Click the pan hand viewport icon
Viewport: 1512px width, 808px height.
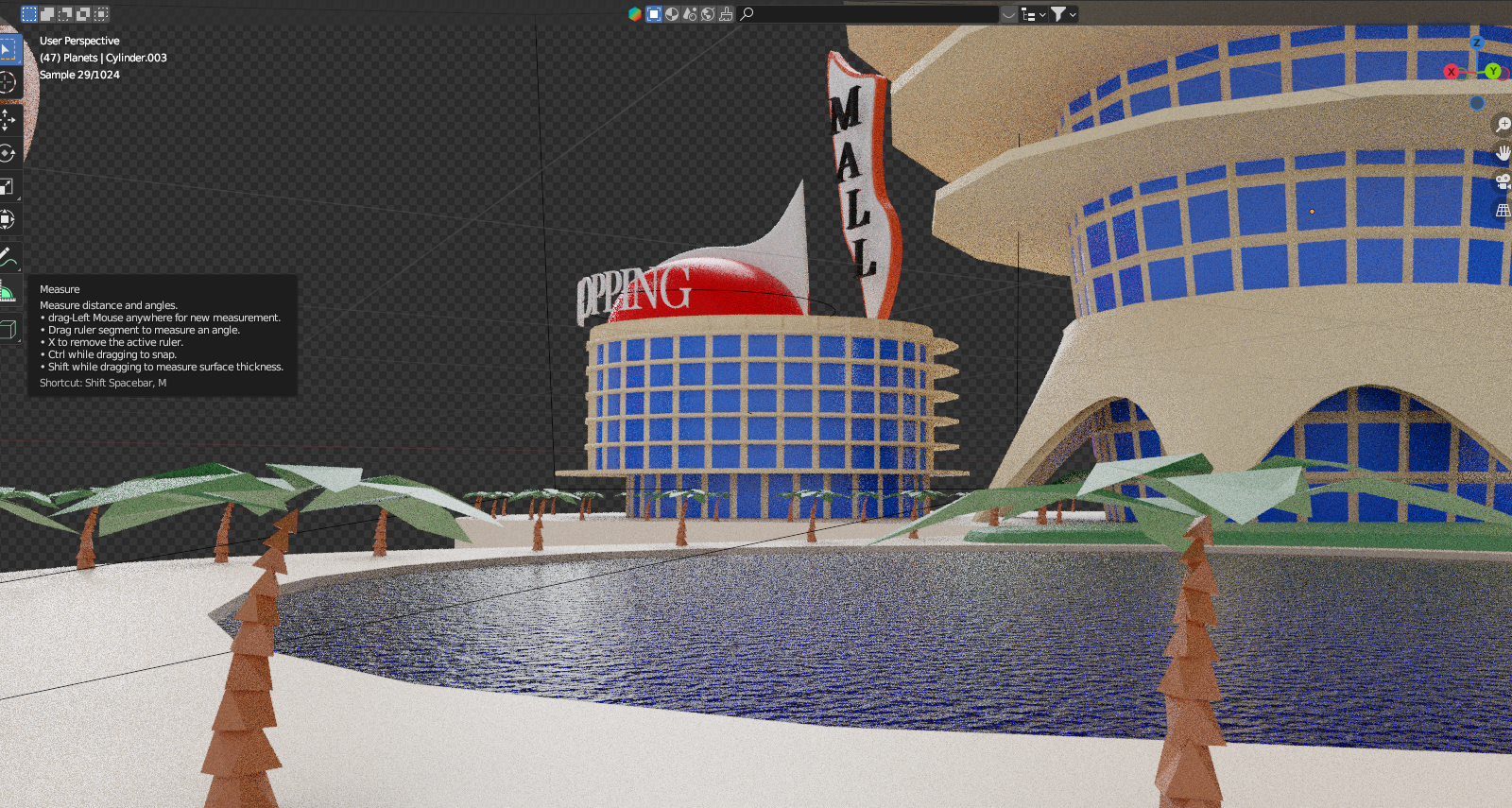[1503, 153]
